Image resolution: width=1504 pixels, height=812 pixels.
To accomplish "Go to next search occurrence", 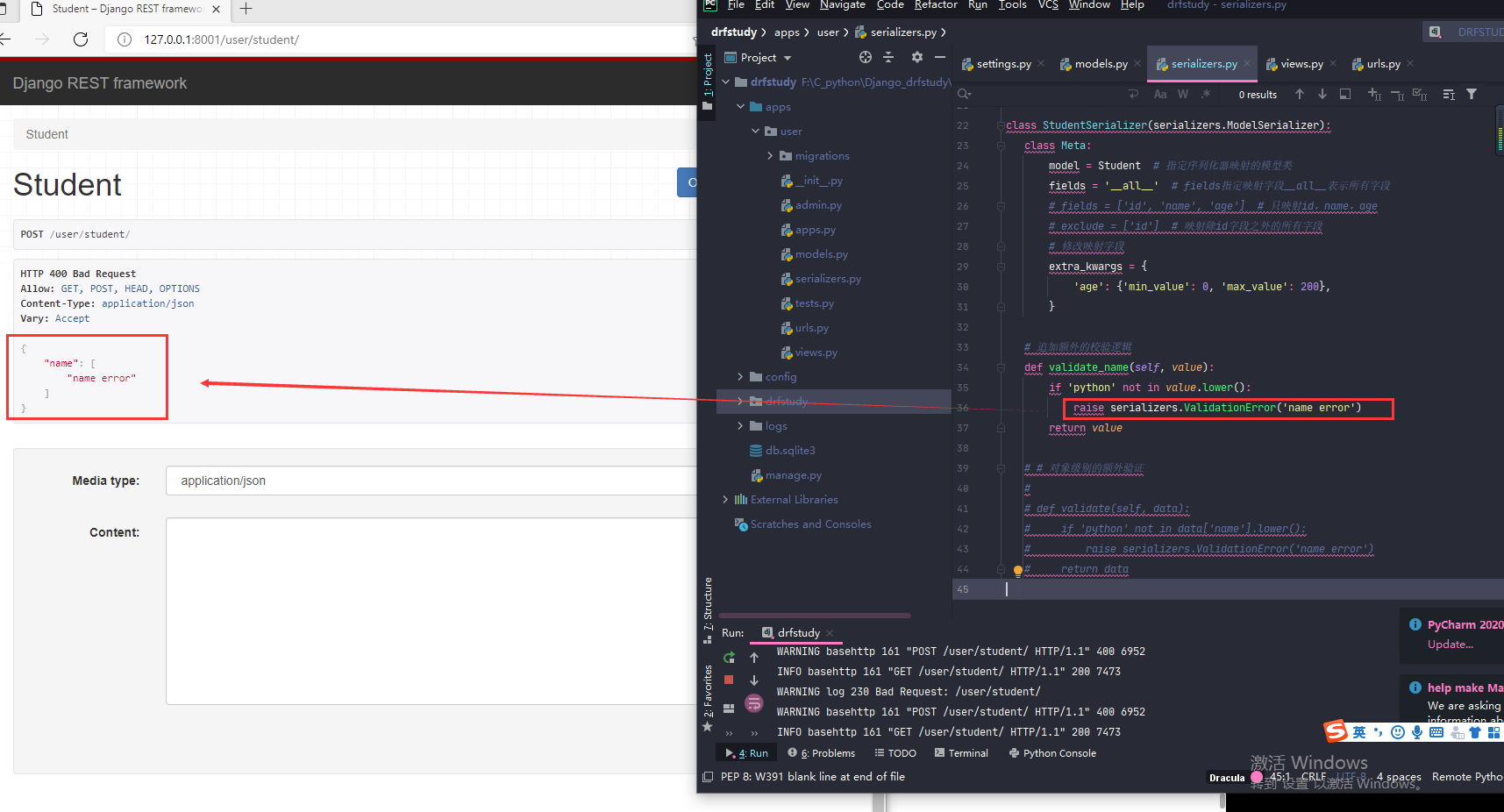I will click(x=1322, y=94).
